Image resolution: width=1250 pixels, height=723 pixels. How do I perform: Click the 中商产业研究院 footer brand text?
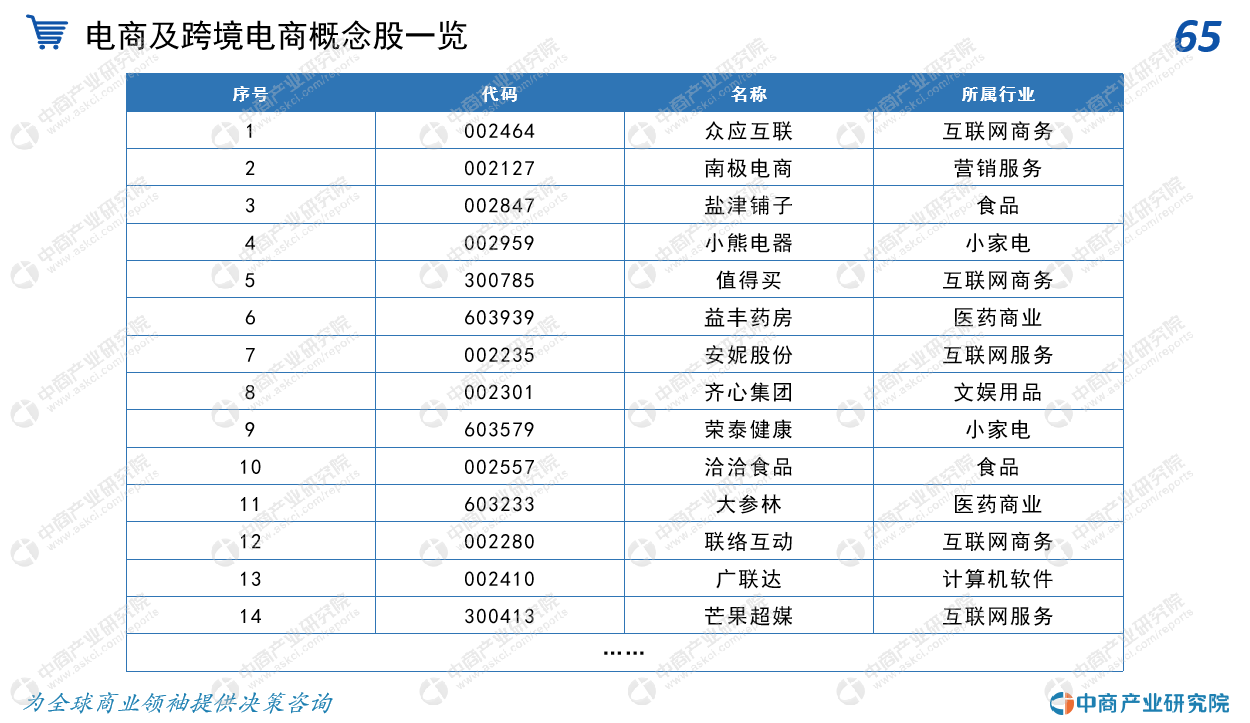[1152, 703]
